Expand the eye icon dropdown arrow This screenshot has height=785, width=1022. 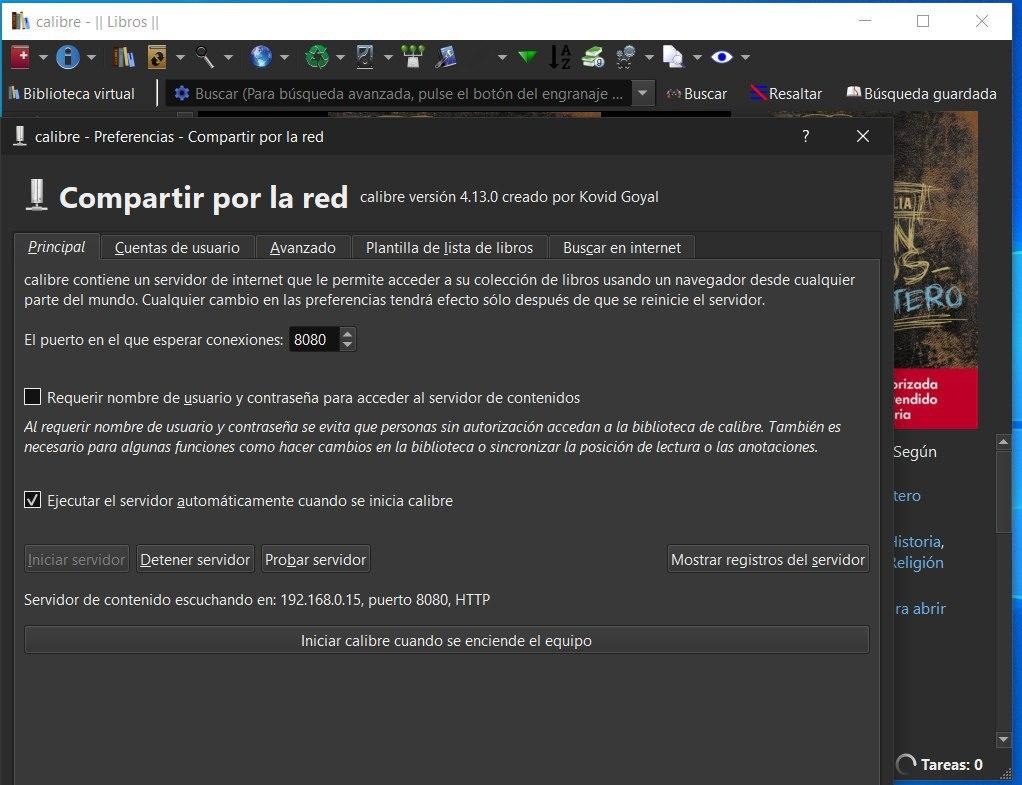click(745, 57)
